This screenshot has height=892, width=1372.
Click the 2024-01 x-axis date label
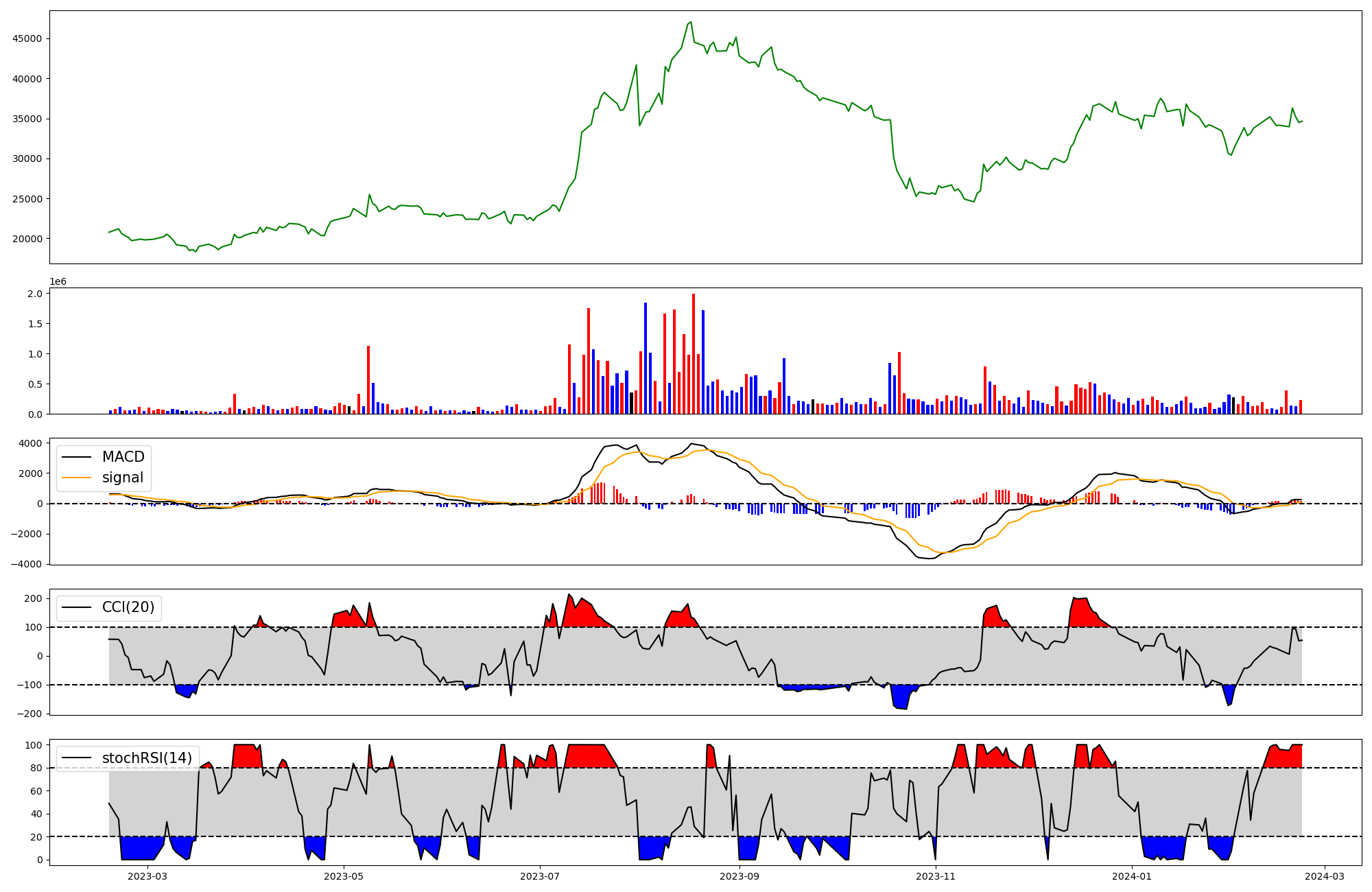(1132, 876)
